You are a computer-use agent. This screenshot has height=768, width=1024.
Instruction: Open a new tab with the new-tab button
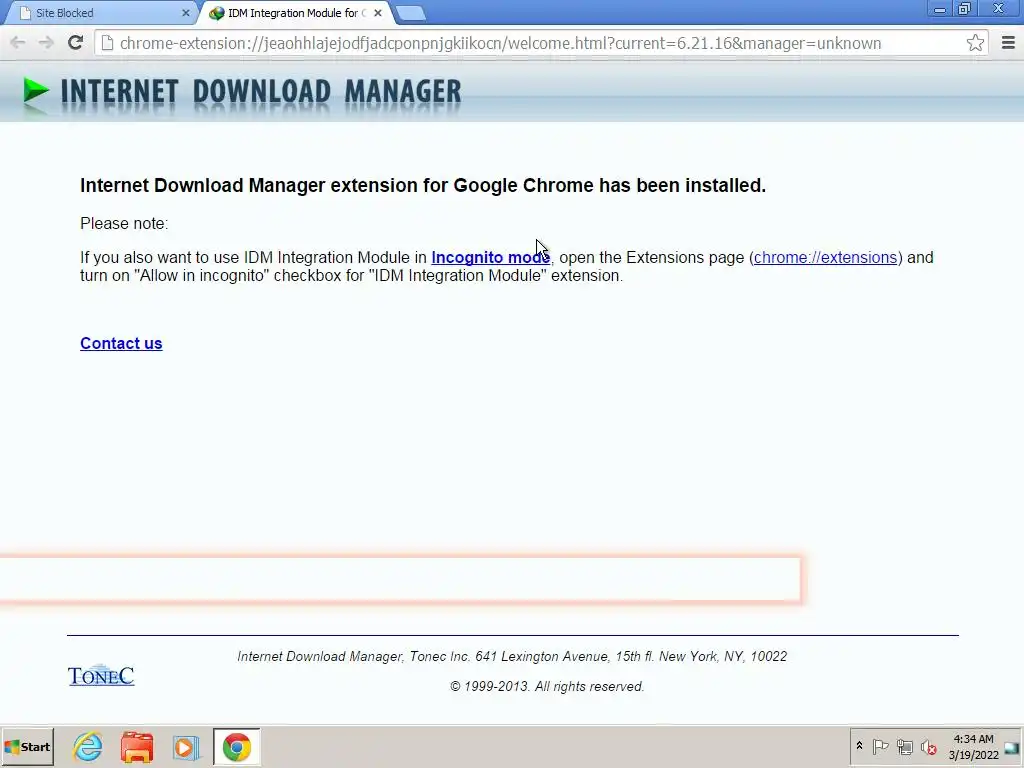pos(410,13)
